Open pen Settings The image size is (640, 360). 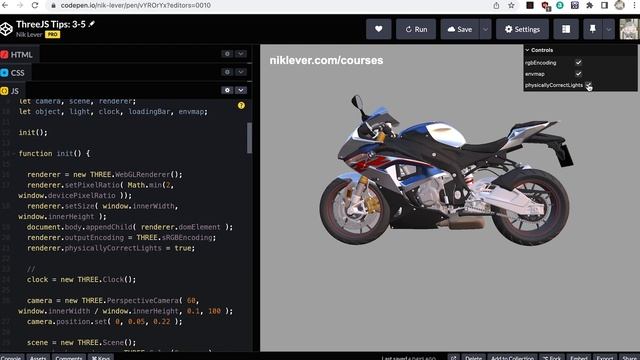522,29
